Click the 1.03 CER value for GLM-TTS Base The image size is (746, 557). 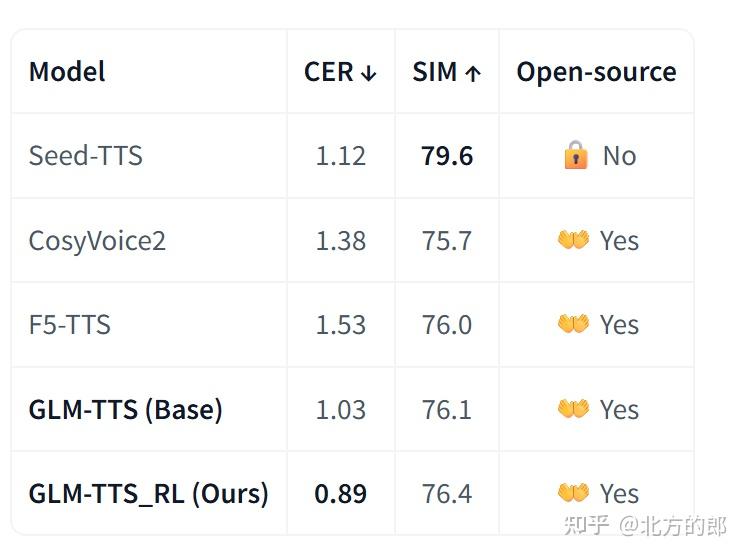(x=341, y=409)
